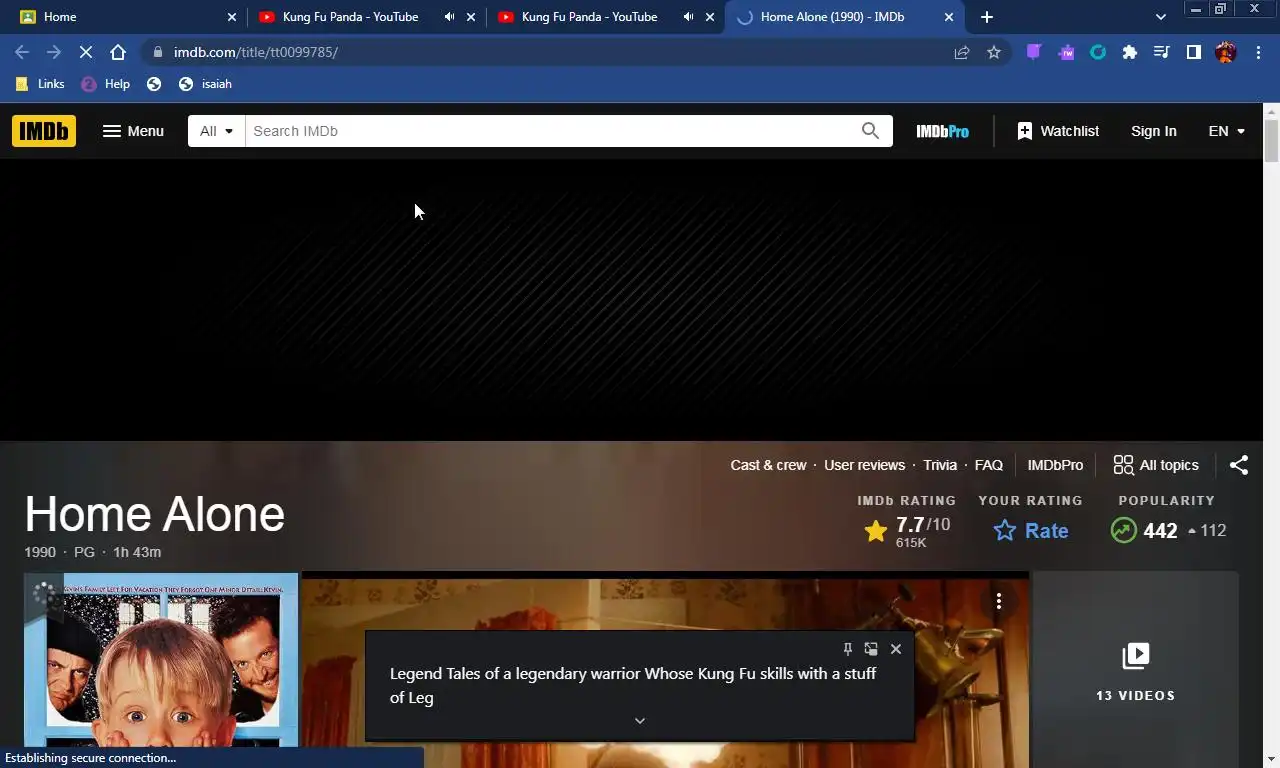Screen dimensions: 1280x768
Task: Open the All search category dropdown
Action: (x=216, y=131)
